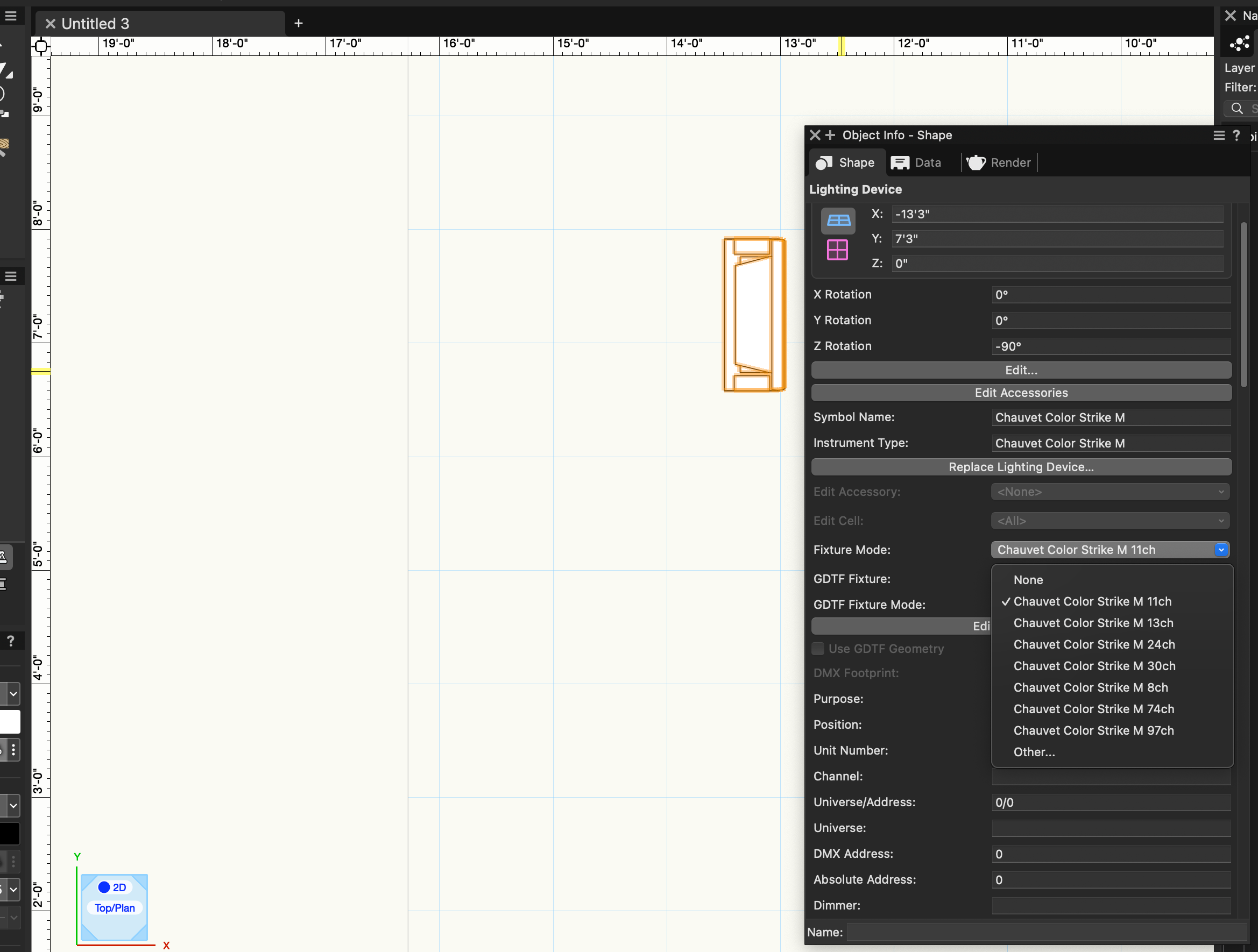Select None in Fixture Mode list
Viewport: 1258px width, 952px height.
pyautogui.click(x=1028, y=580)
